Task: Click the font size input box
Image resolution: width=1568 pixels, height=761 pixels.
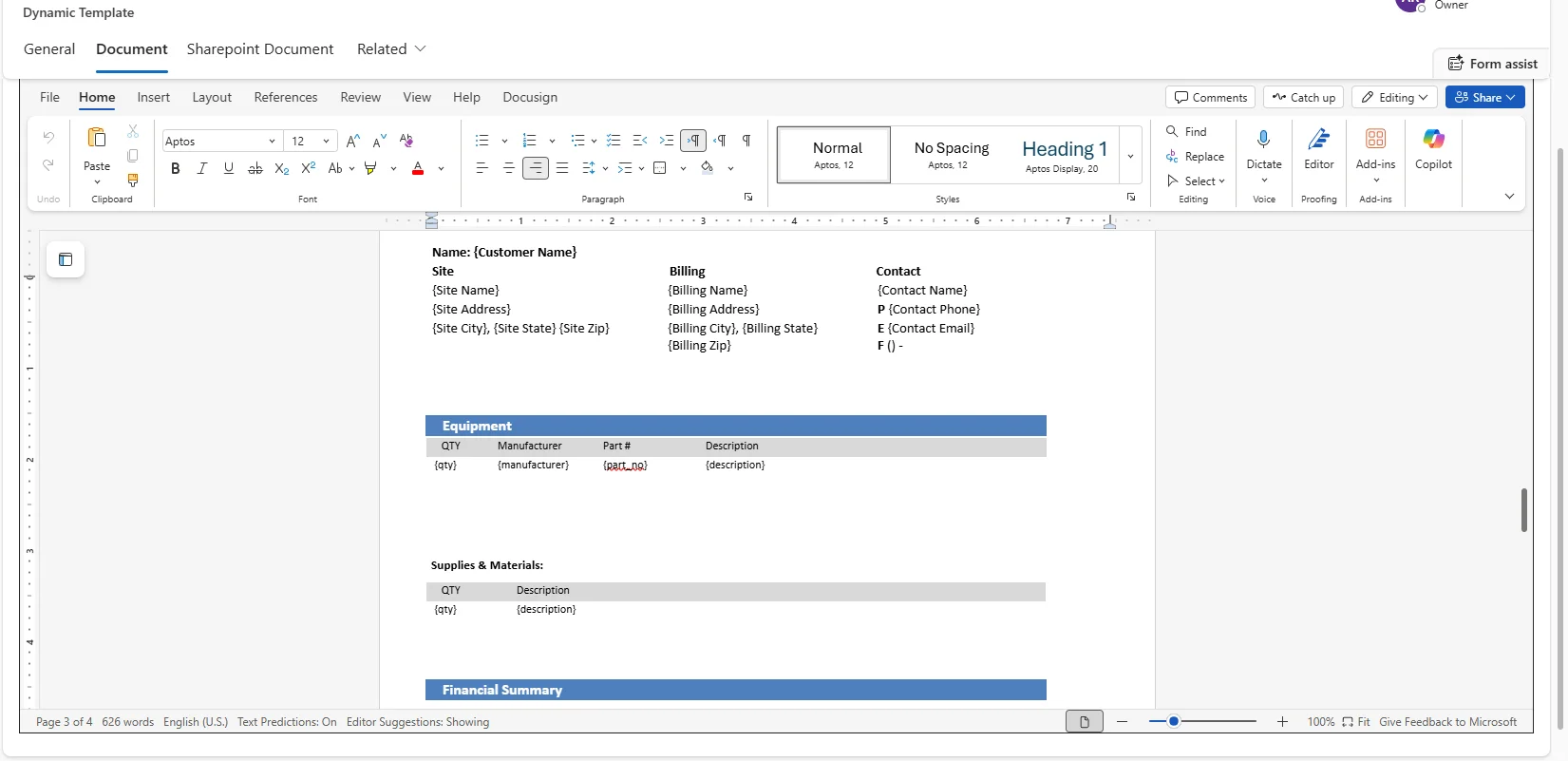Action: tap(303, 141)
